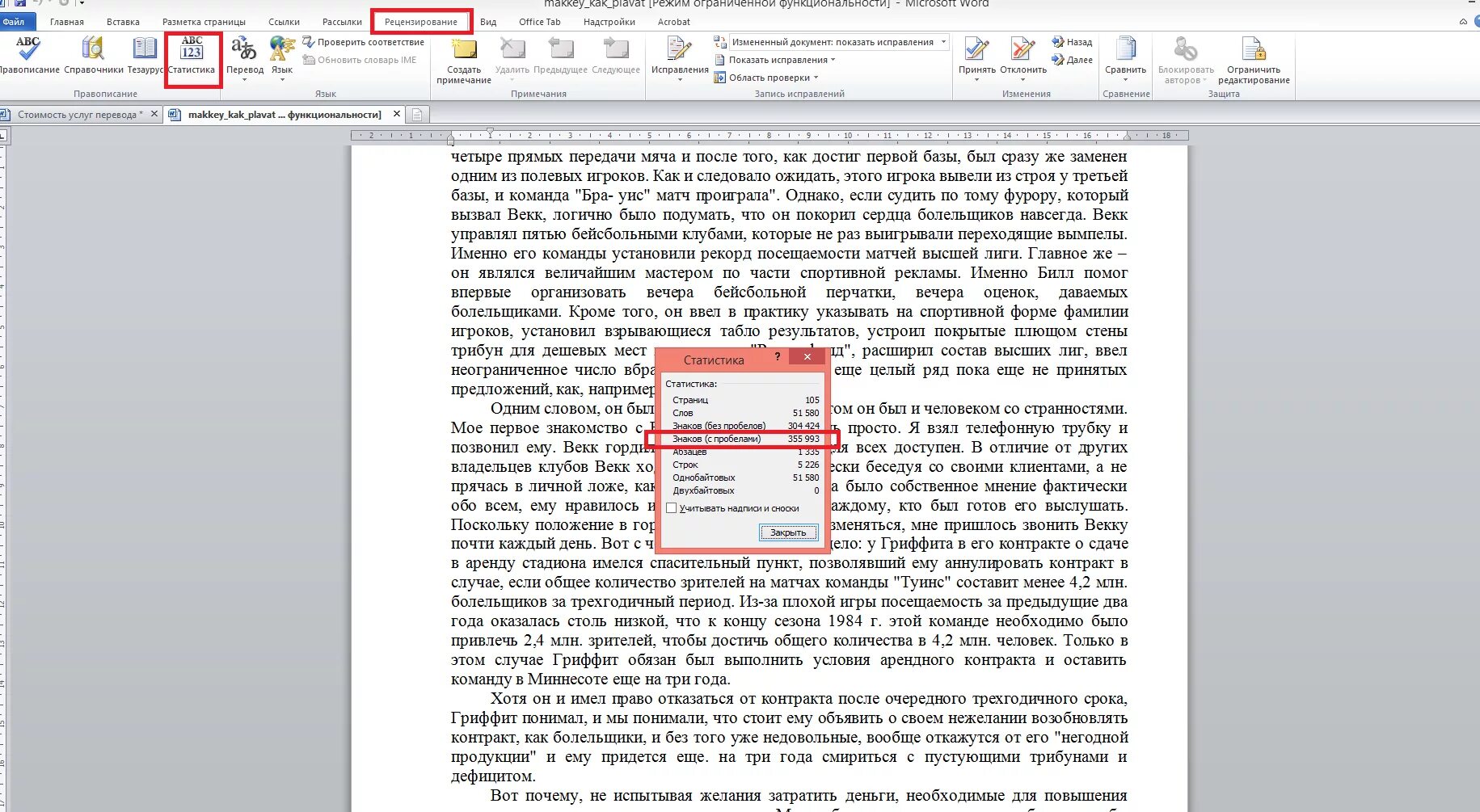
Task: Switch to the Вид ribbon tab
Action: 488,22
